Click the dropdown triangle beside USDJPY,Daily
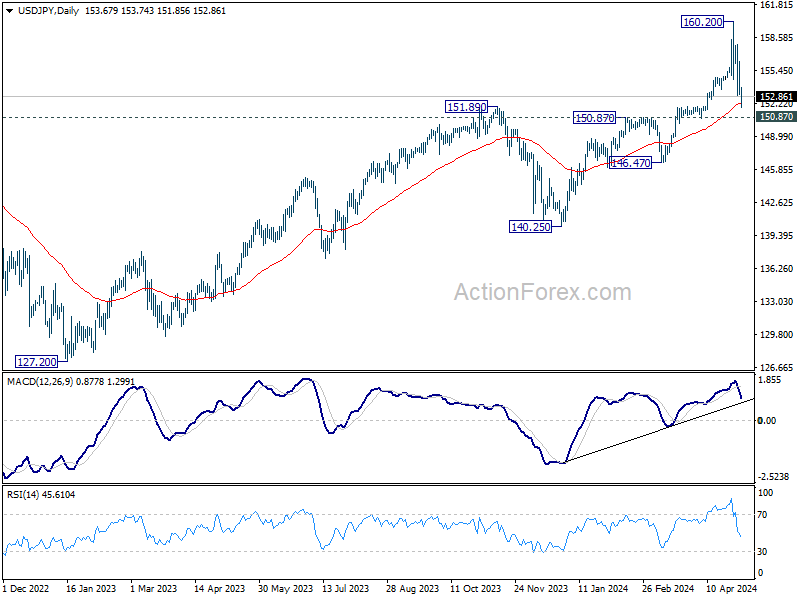 tap(10, 11)
